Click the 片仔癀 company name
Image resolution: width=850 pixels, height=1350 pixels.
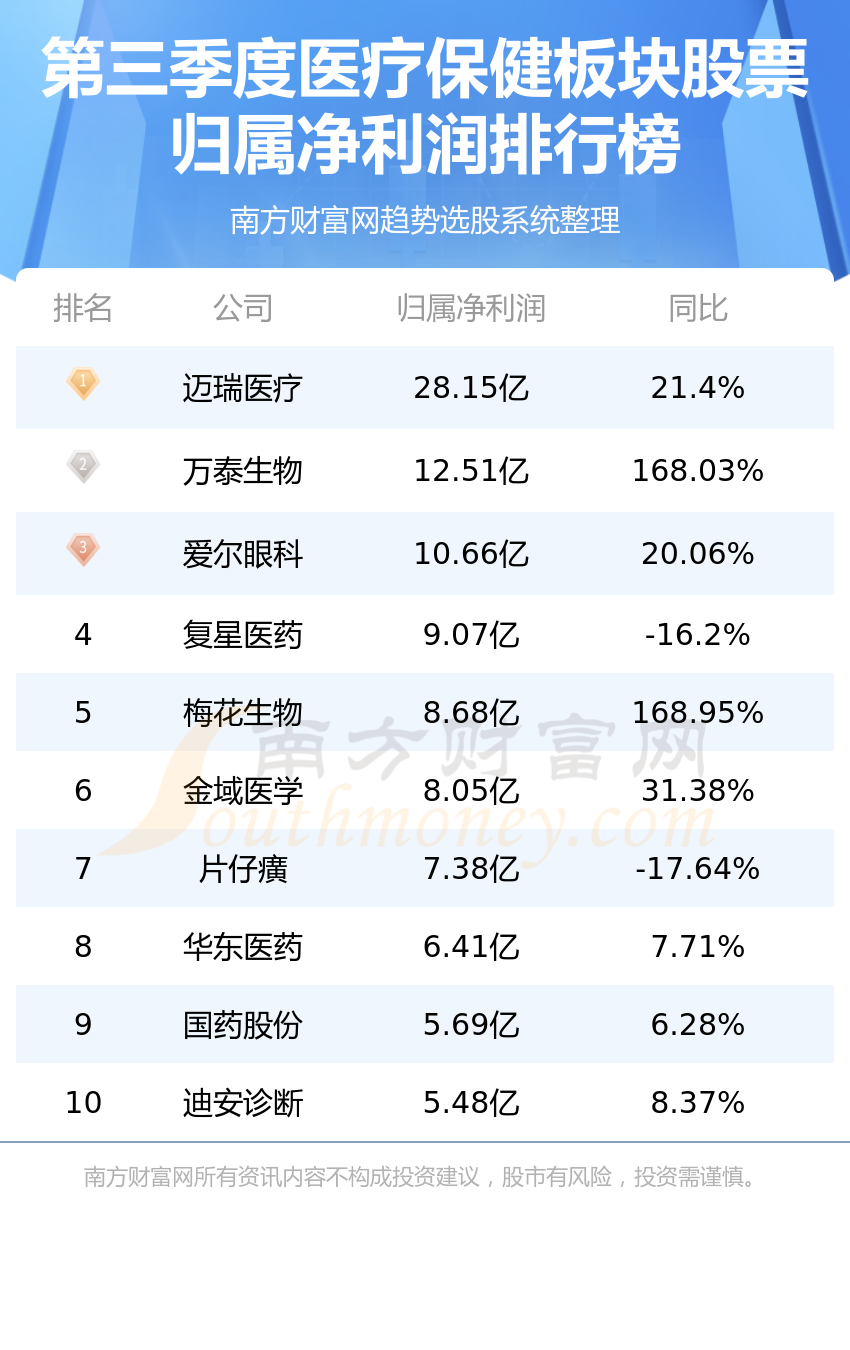click(x=243, y=869)
